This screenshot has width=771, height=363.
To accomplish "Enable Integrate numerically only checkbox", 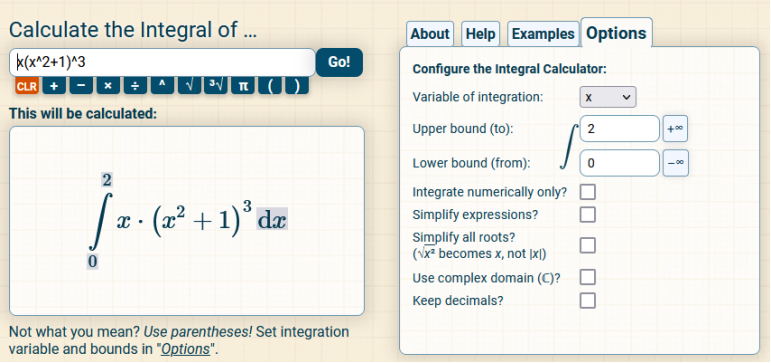I will [x=588, y=192].
